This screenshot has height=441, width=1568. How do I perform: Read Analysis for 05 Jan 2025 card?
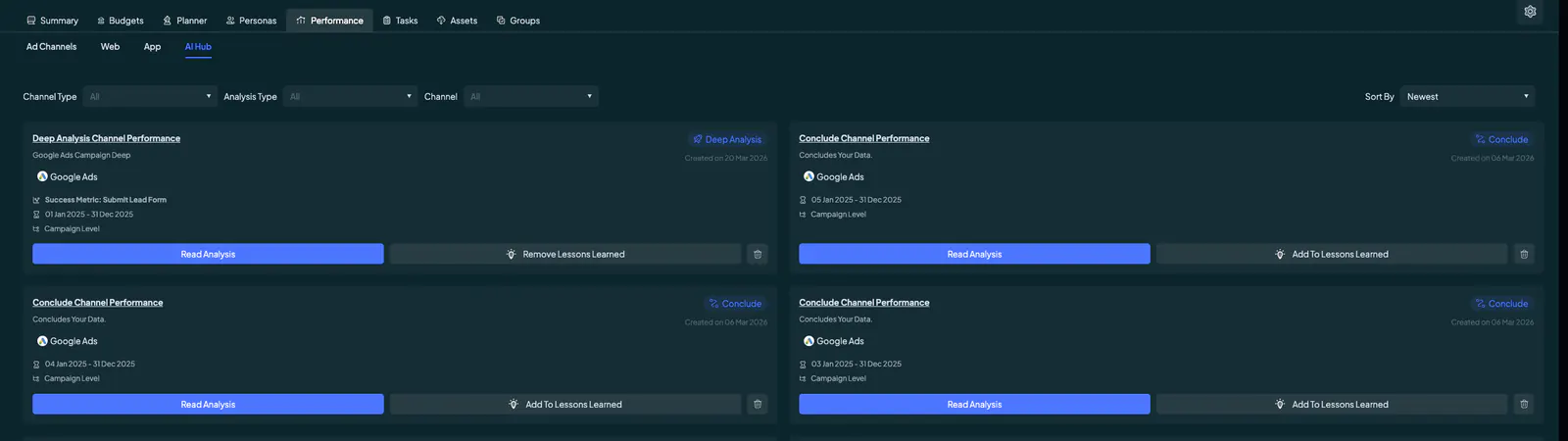[974, 254]
